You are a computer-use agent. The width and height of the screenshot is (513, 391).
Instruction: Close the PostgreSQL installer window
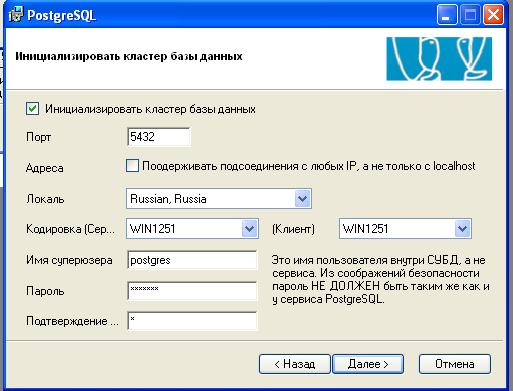click(x=493, y=15)
